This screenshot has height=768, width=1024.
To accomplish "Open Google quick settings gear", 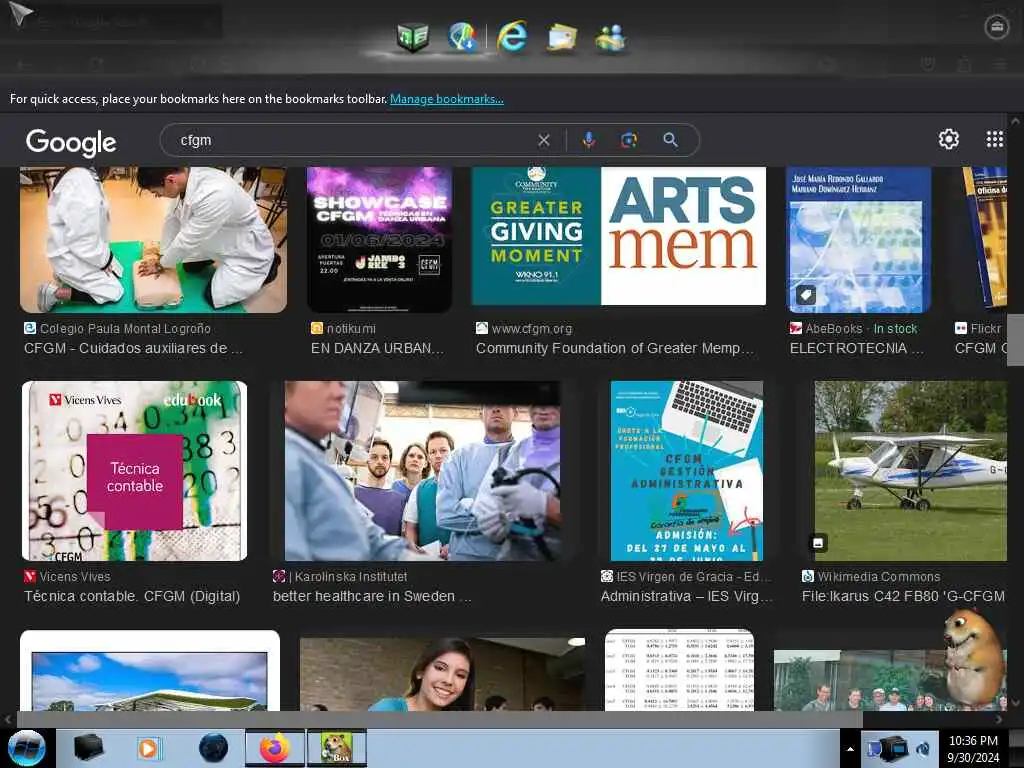I will pos(948,139).
